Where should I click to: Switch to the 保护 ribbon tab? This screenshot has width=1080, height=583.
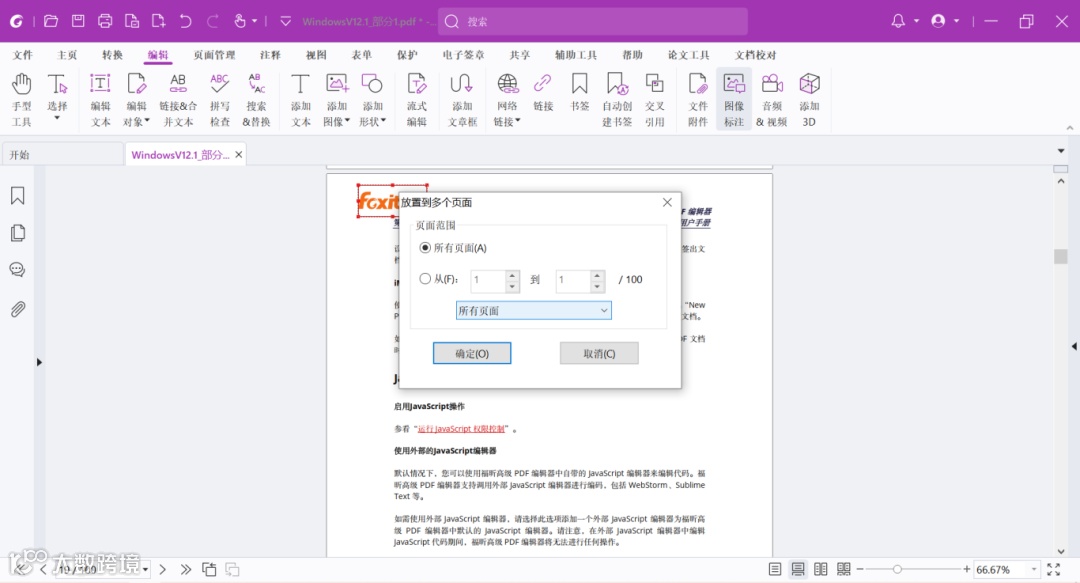tap(407, 55)
